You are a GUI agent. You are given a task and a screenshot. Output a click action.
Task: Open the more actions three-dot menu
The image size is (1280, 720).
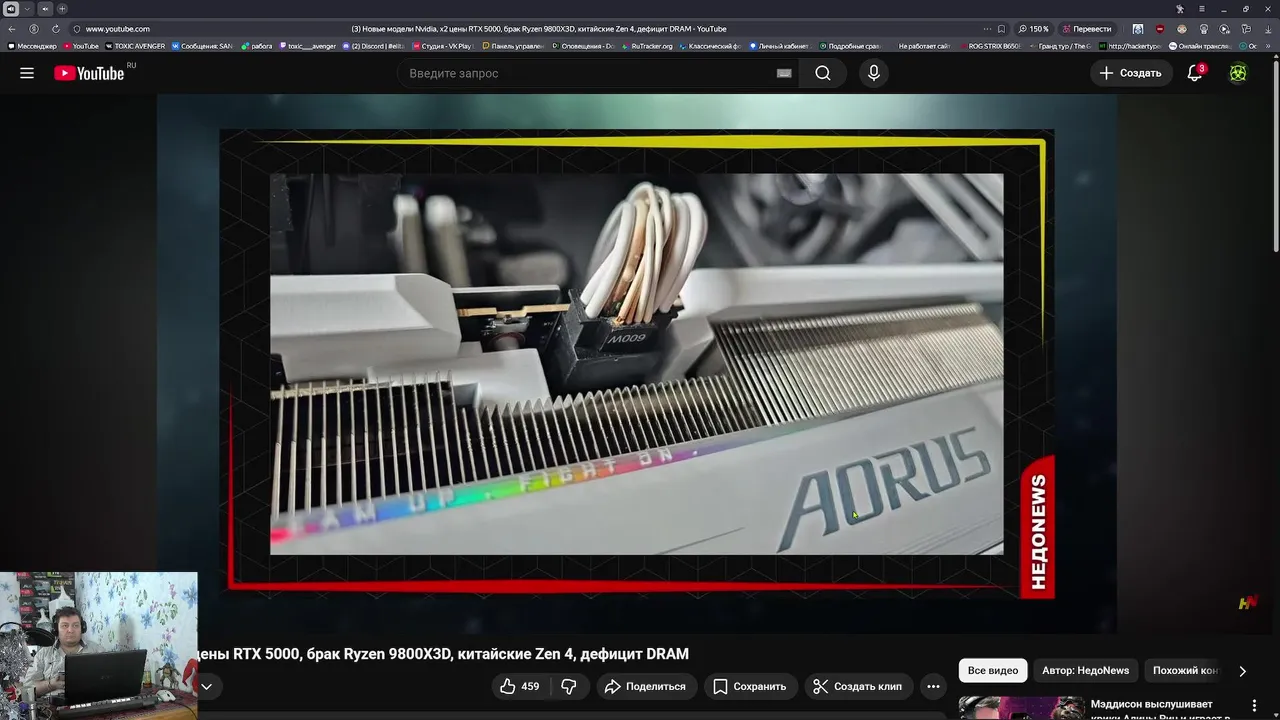[933, 686]
